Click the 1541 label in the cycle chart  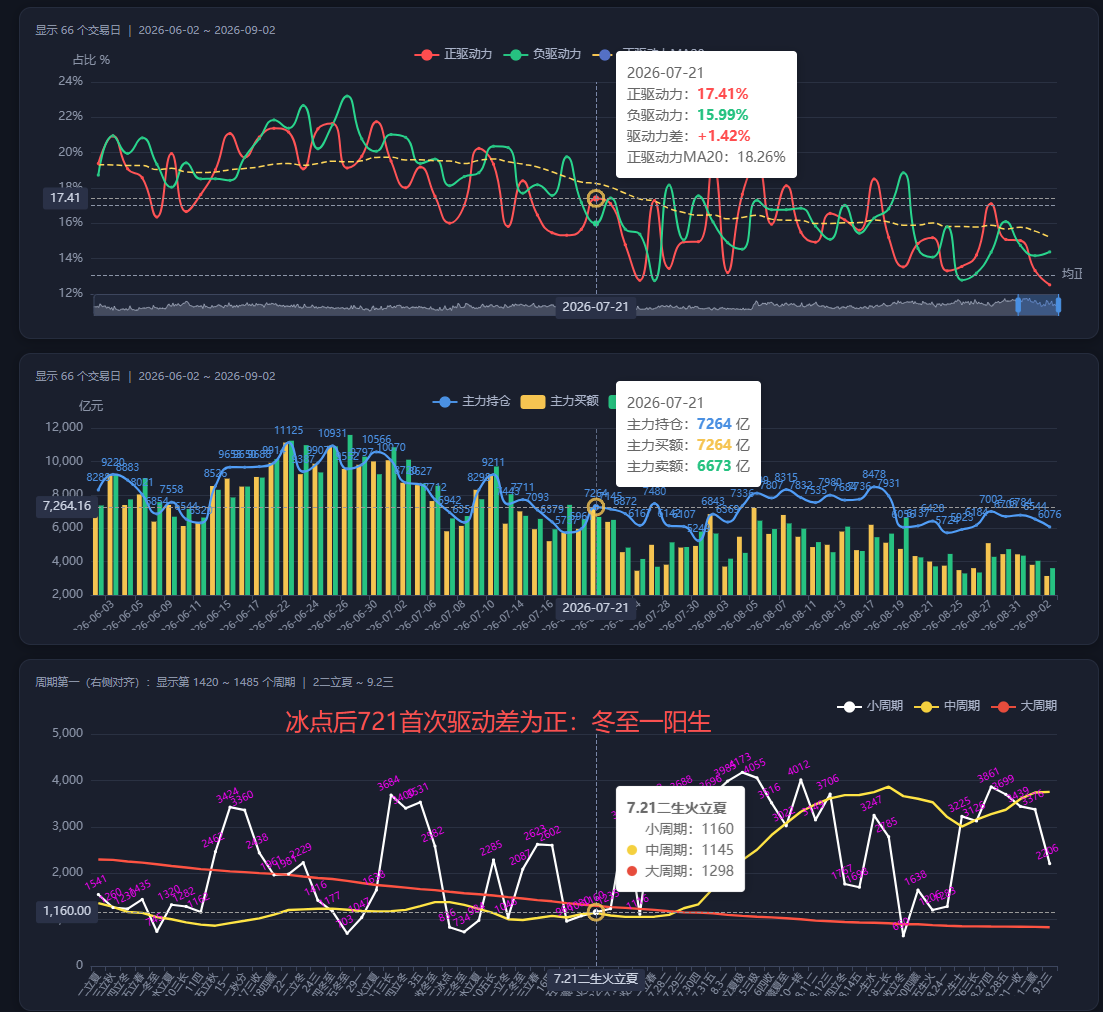click(96, 883)
